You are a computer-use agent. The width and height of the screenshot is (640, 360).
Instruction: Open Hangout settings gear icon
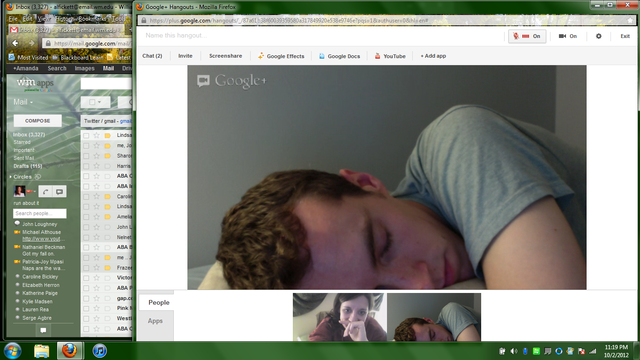(598, 36)
